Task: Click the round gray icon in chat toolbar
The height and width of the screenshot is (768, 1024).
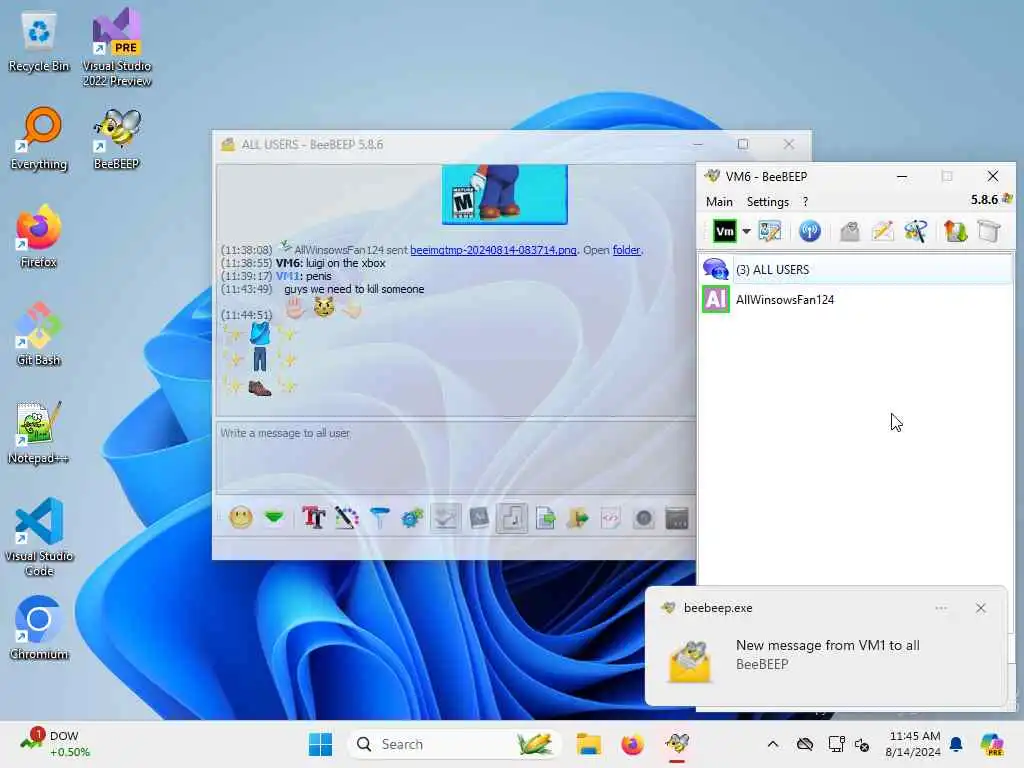Action: (644, 519)
